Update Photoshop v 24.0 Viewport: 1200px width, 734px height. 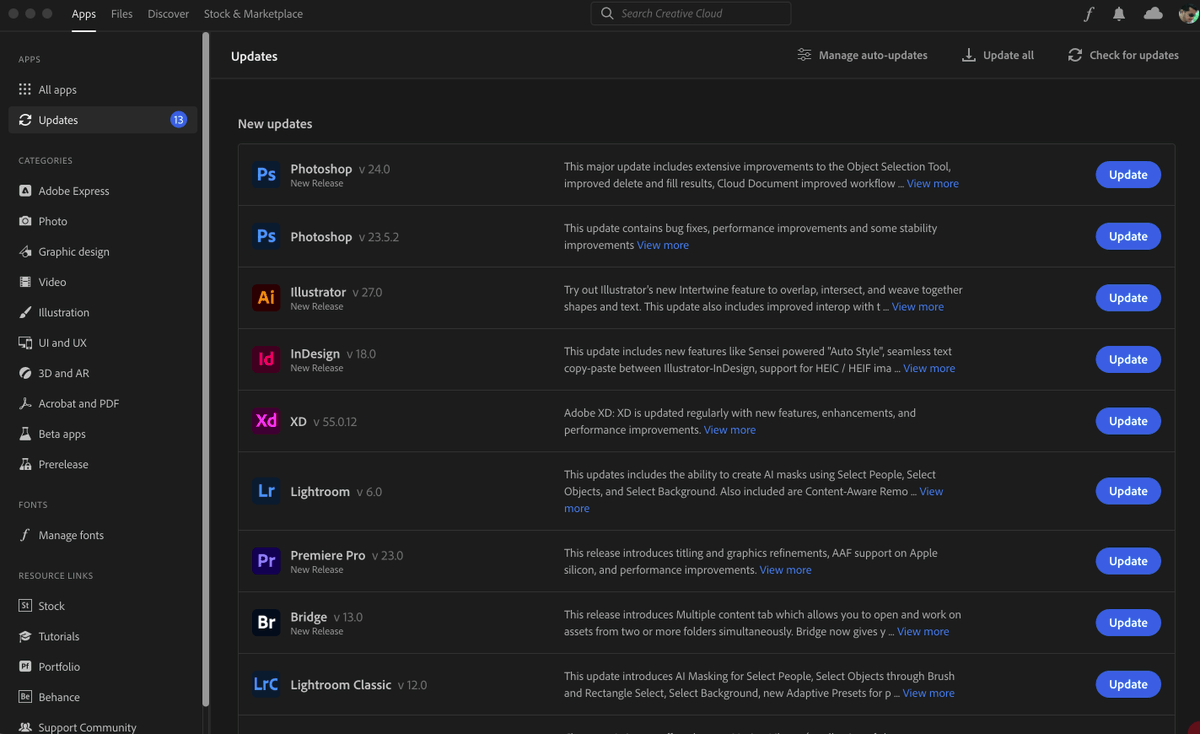1128,175
